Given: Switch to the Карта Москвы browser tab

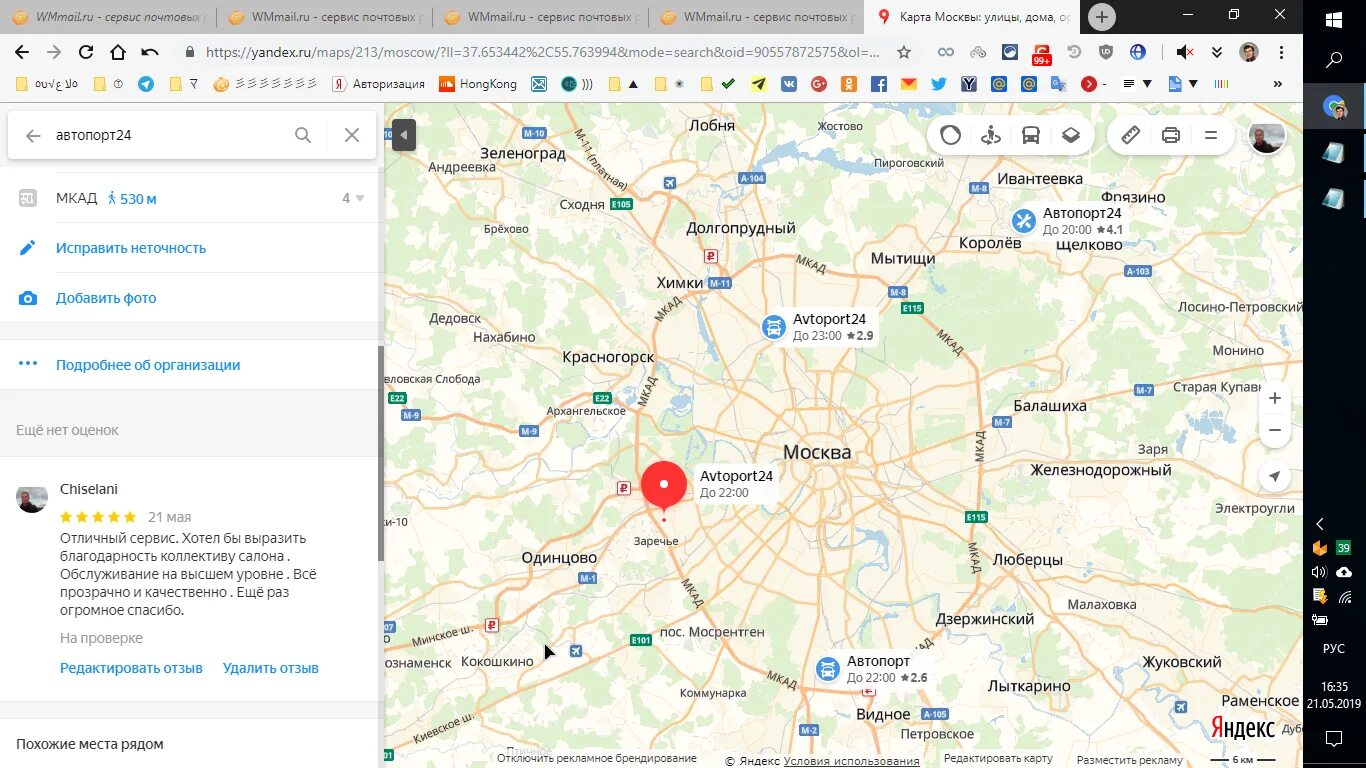Looking at the screenshot, I should click(972, 17).
